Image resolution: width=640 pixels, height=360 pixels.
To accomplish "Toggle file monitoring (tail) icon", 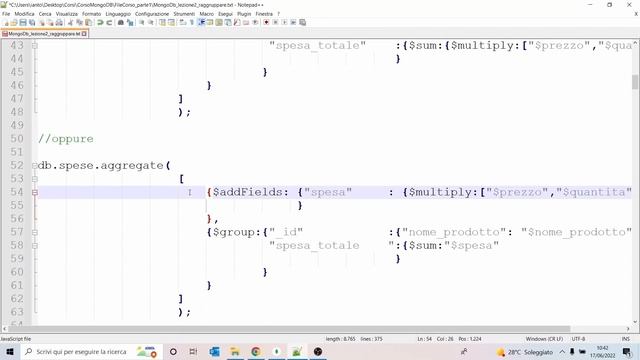I will click(x=255, y=23).
